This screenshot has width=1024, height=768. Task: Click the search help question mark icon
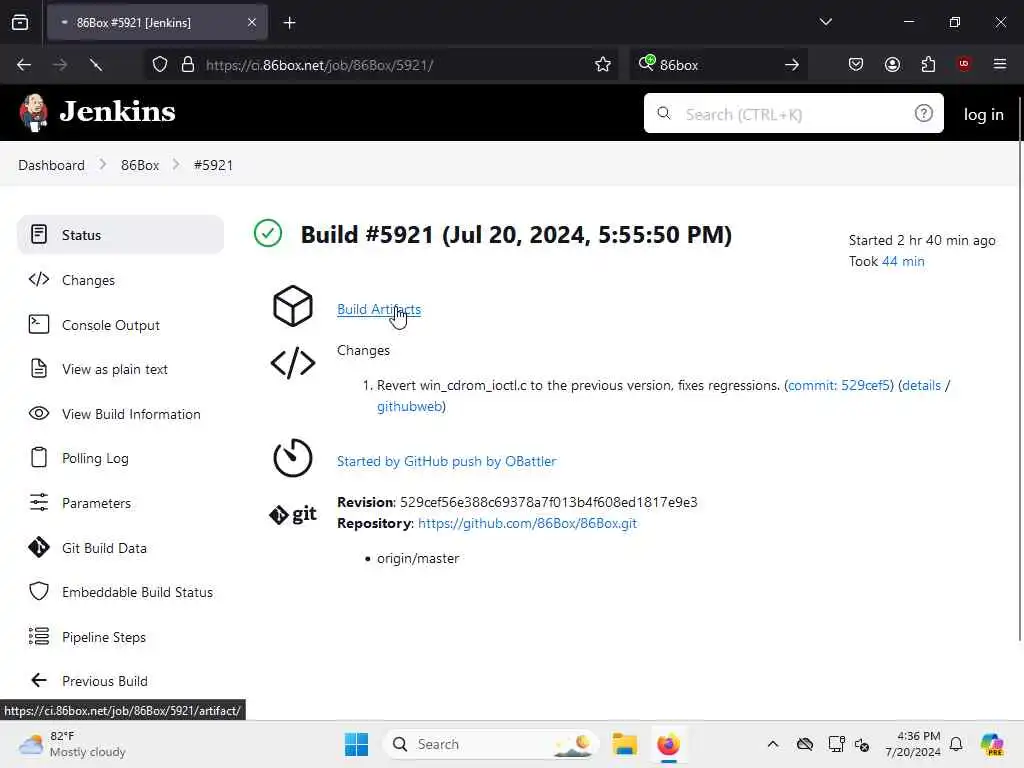(923, 114)
